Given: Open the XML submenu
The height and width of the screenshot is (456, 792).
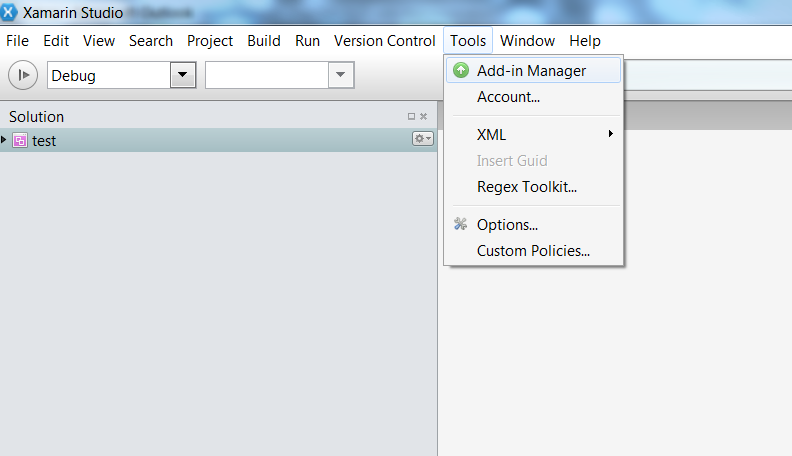Looking at the screenshot, I should [x=533, y=135].
